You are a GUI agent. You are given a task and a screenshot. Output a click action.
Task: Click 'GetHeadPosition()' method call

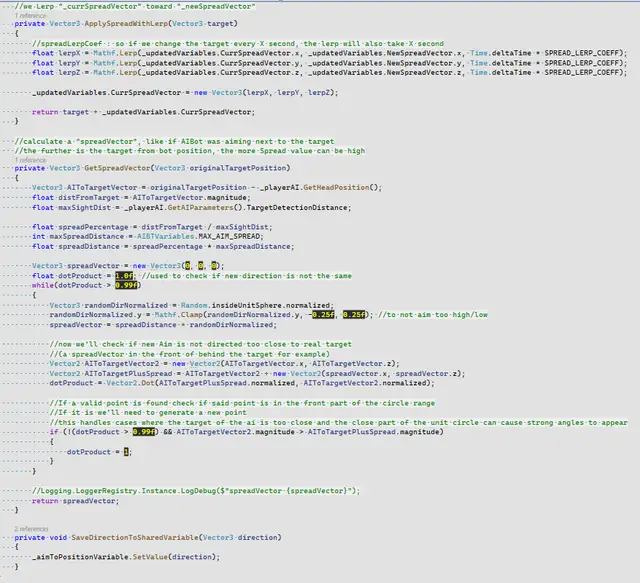pos(342,187)
